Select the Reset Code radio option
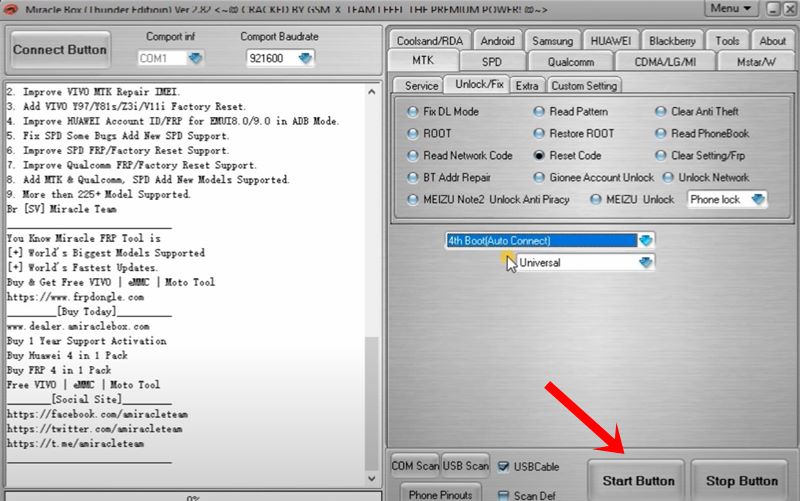Image resolution: width=800 pixels, height=501 pixels. [567, 156]
